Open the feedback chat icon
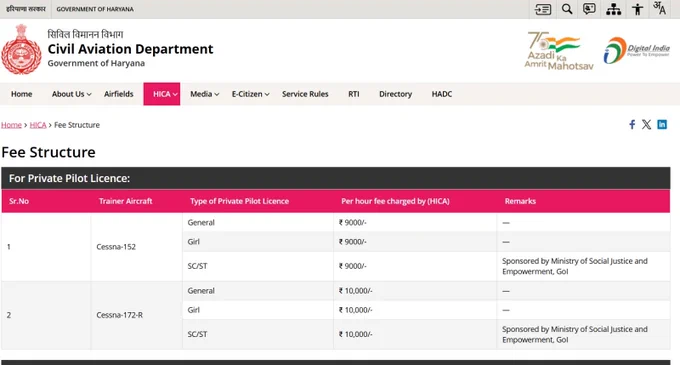The width and height of the screenshot is (680, 365). 589,9
